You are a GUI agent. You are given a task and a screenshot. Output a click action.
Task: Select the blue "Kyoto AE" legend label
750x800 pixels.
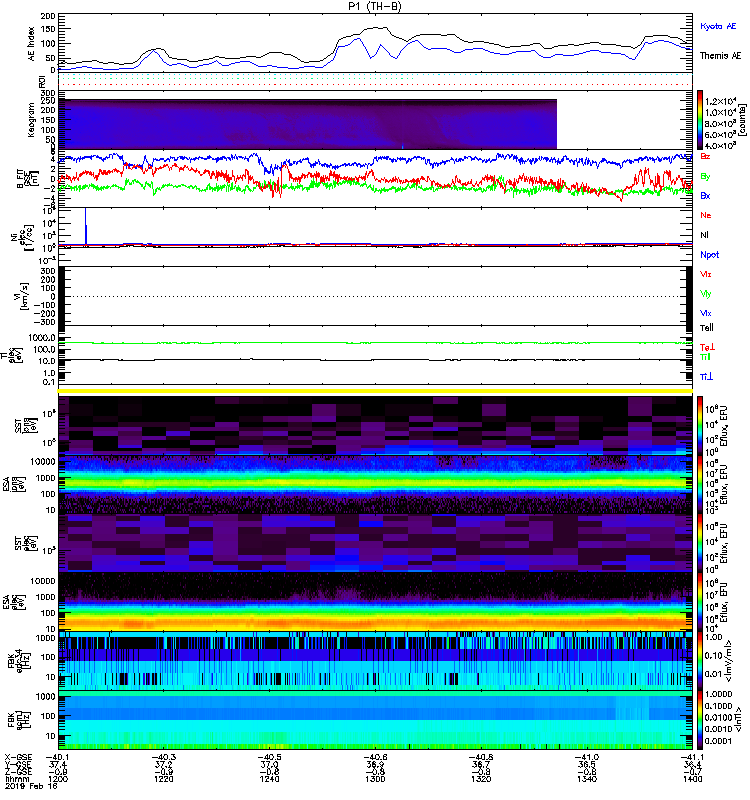click(718, 26)
